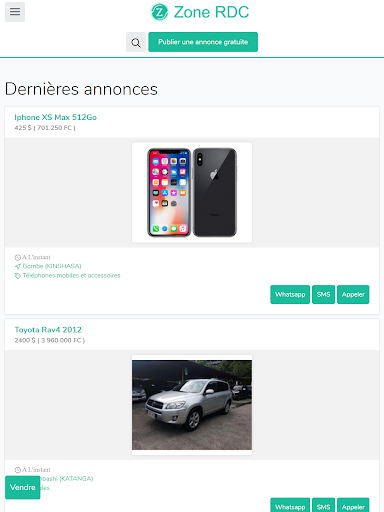Click Publier une annonce gratuite
384x512 pixels.
(203, 42)
